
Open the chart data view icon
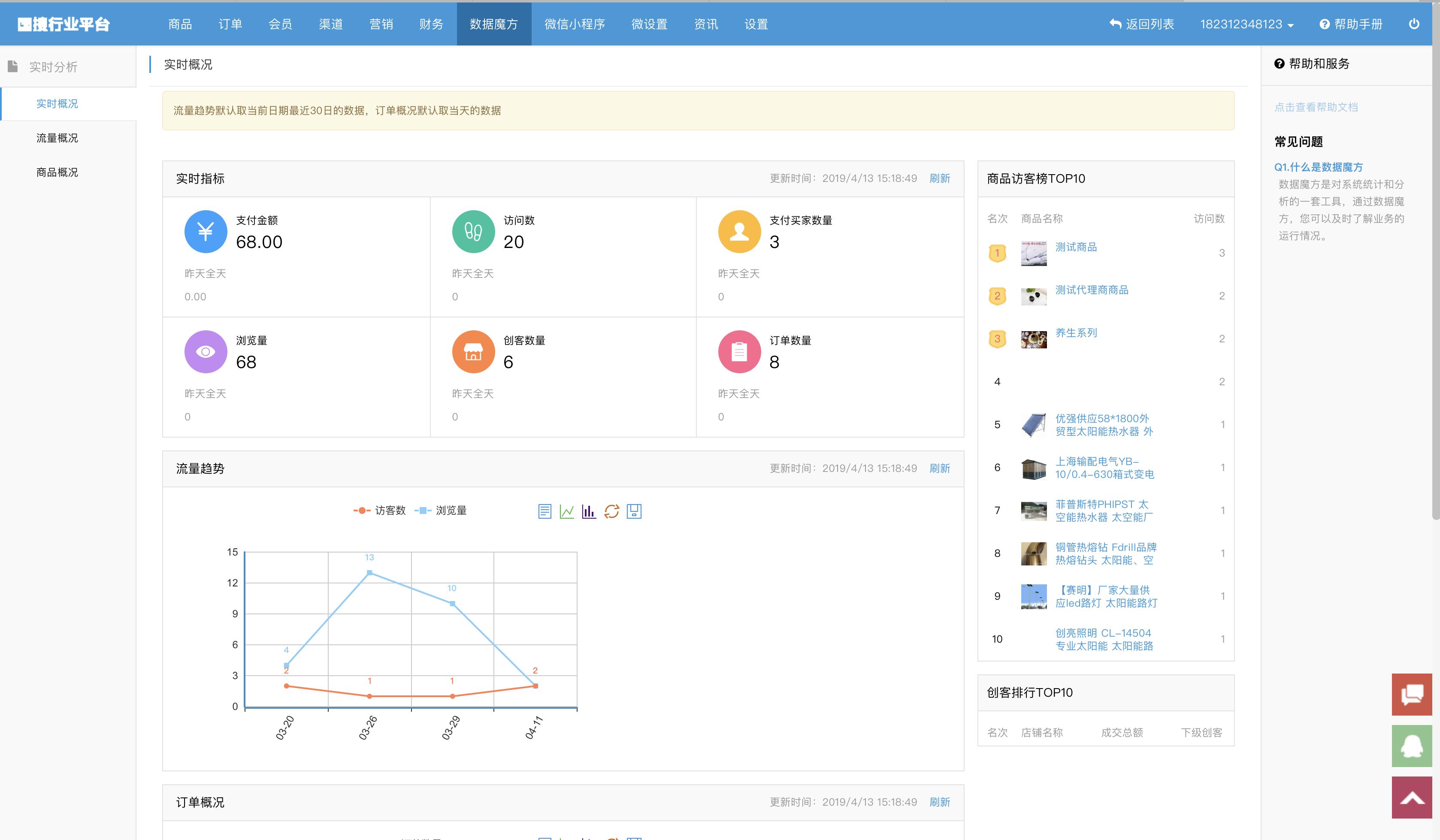click(545, 511)
